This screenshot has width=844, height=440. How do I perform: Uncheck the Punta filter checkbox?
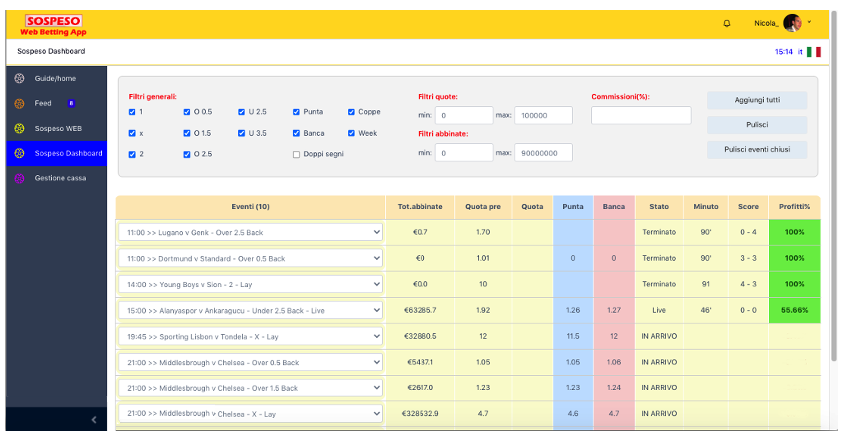pos(296,112)
